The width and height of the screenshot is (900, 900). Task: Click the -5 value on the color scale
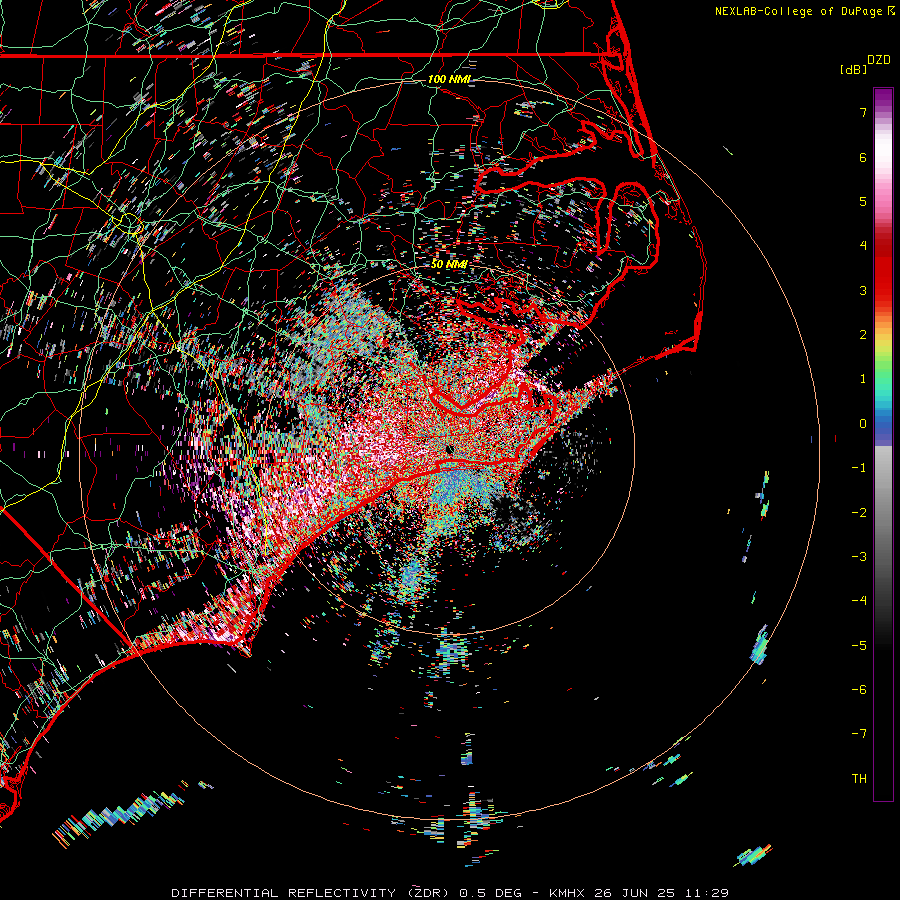point(859,646)
